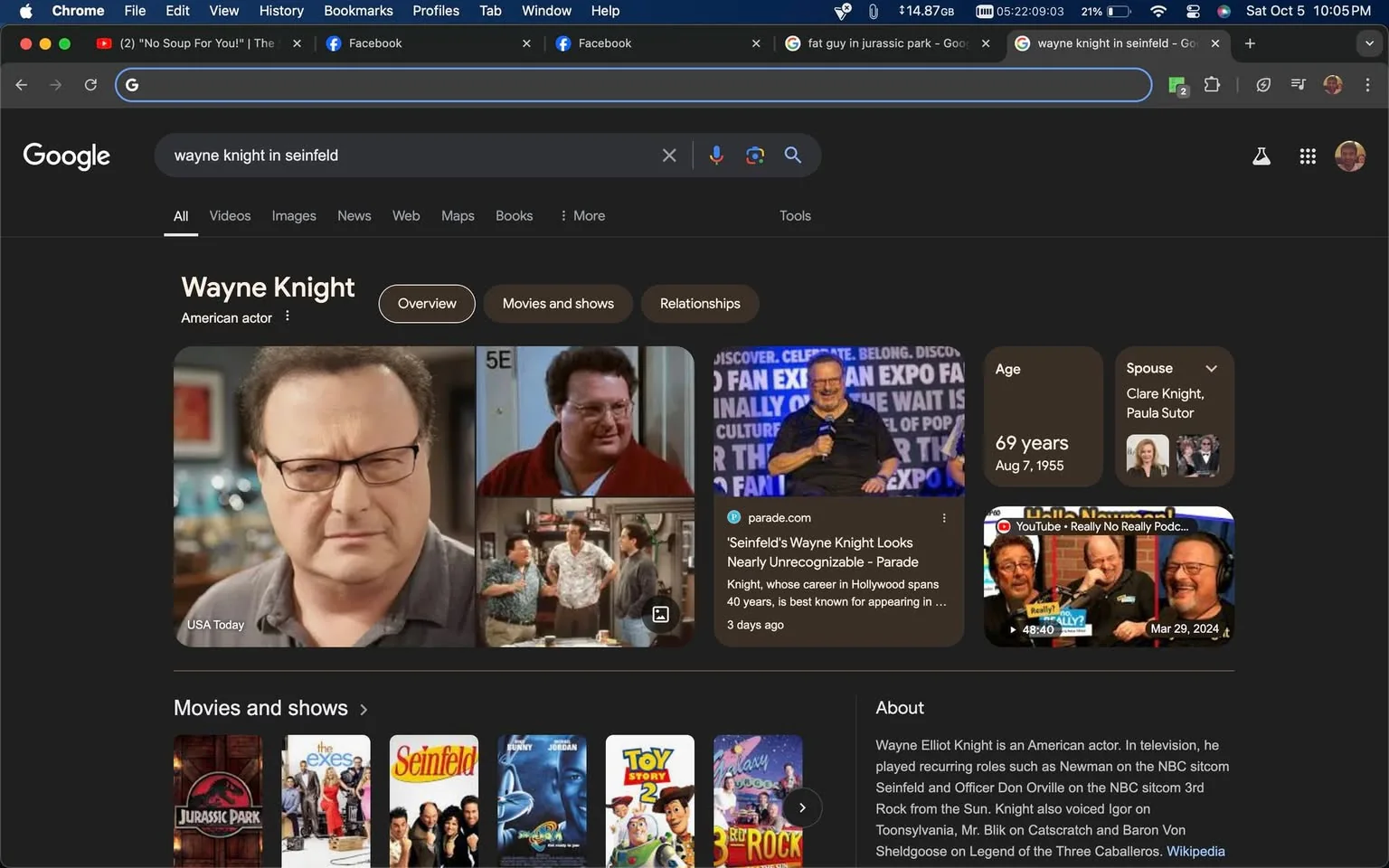1389x868 pixels.
Task: Go back using the browser back arrow
Action: tap(22, 85)
